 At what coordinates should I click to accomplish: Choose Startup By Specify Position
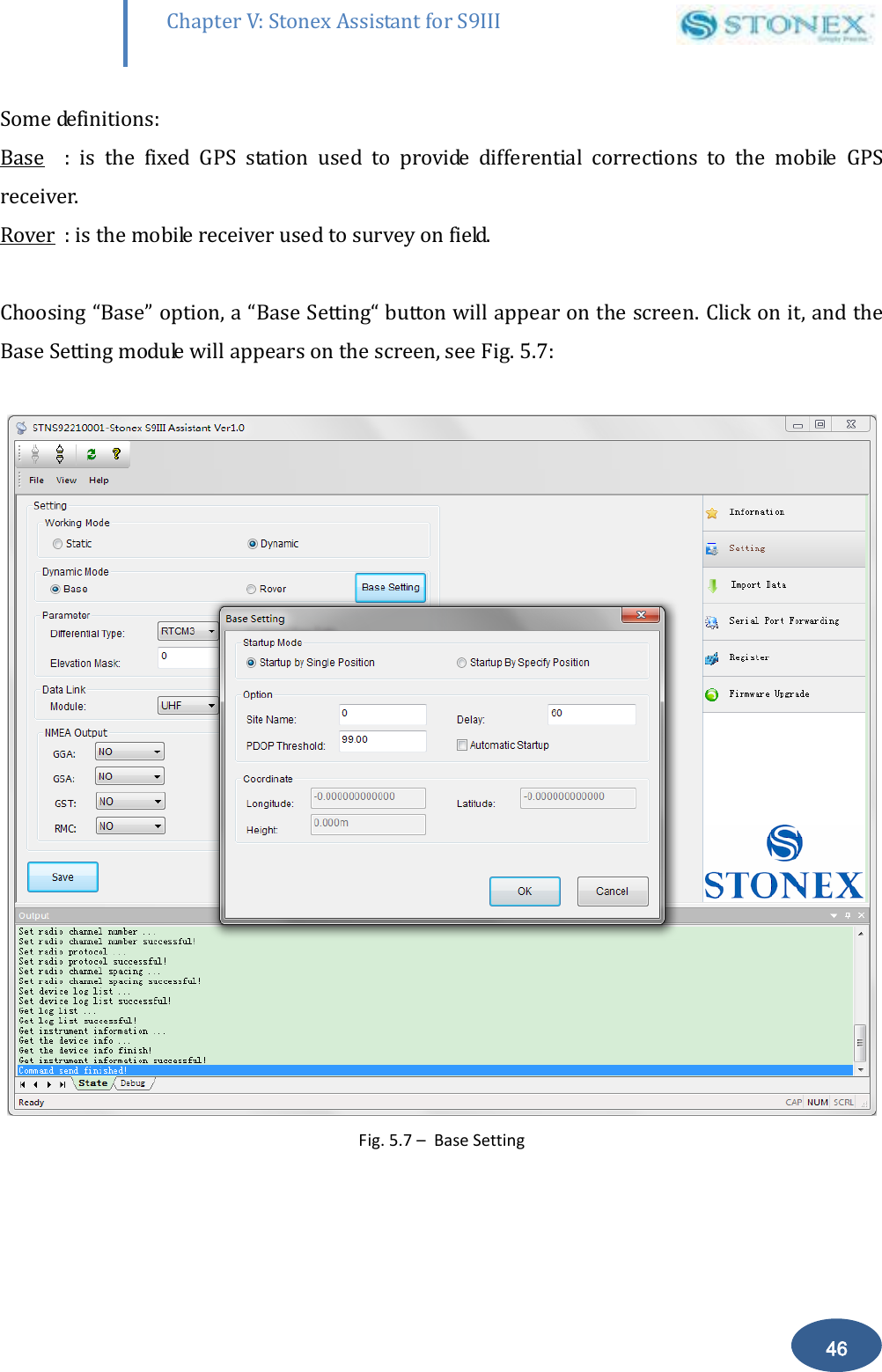(523, 663)
